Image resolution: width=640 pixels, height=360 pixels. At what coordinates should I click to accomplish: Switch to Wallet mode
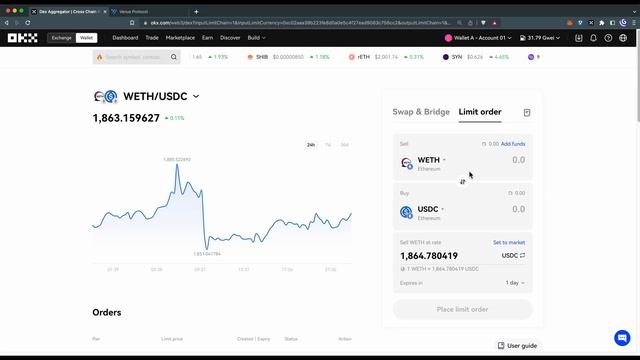point(86,38)
